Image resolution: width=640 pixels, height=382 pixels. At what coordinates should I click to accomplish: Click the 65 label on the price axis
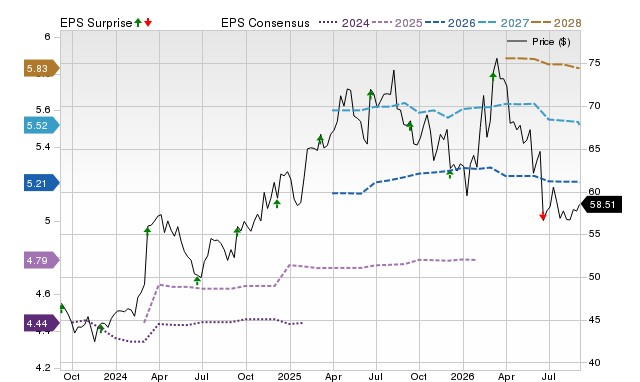pyautogui.click(x=594, y=149)
